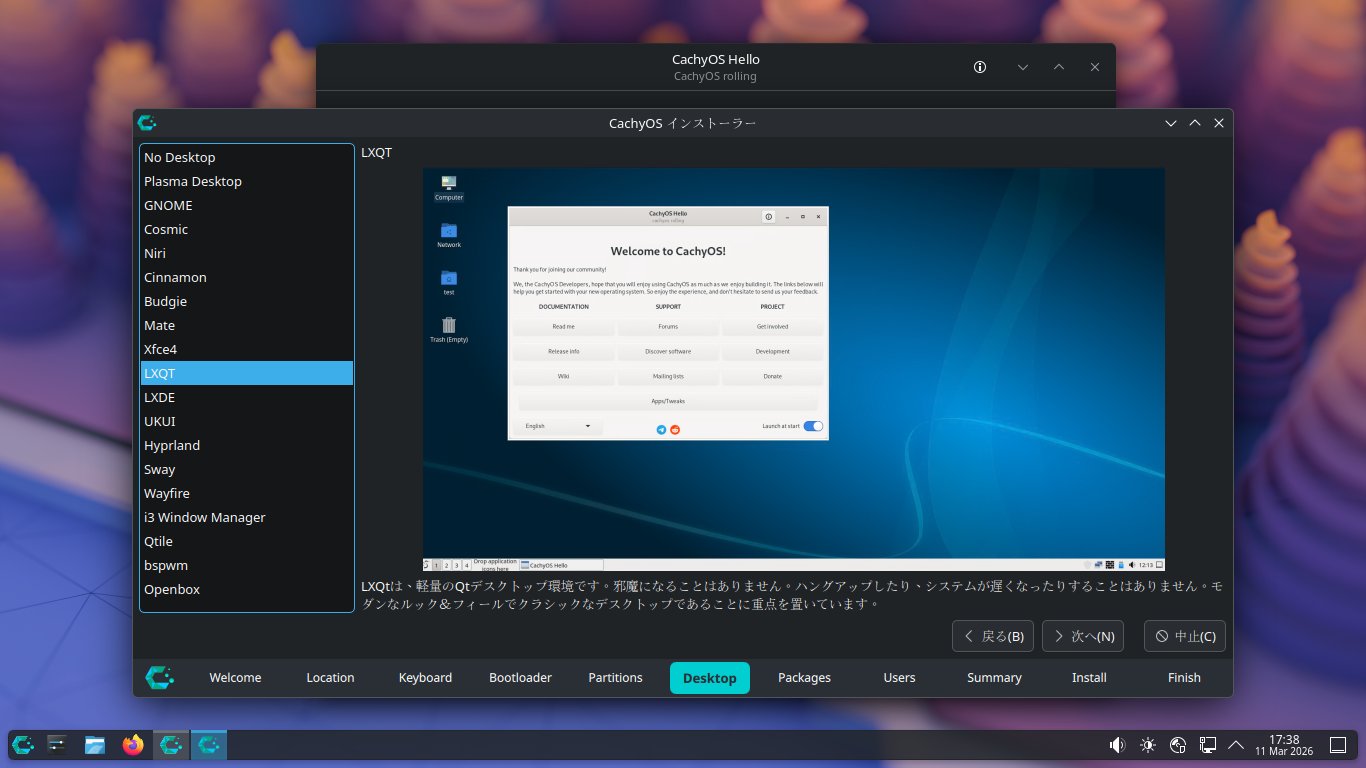Select "Niri" in the desktop list
The image size is (1366, 768).
(247, 253)
